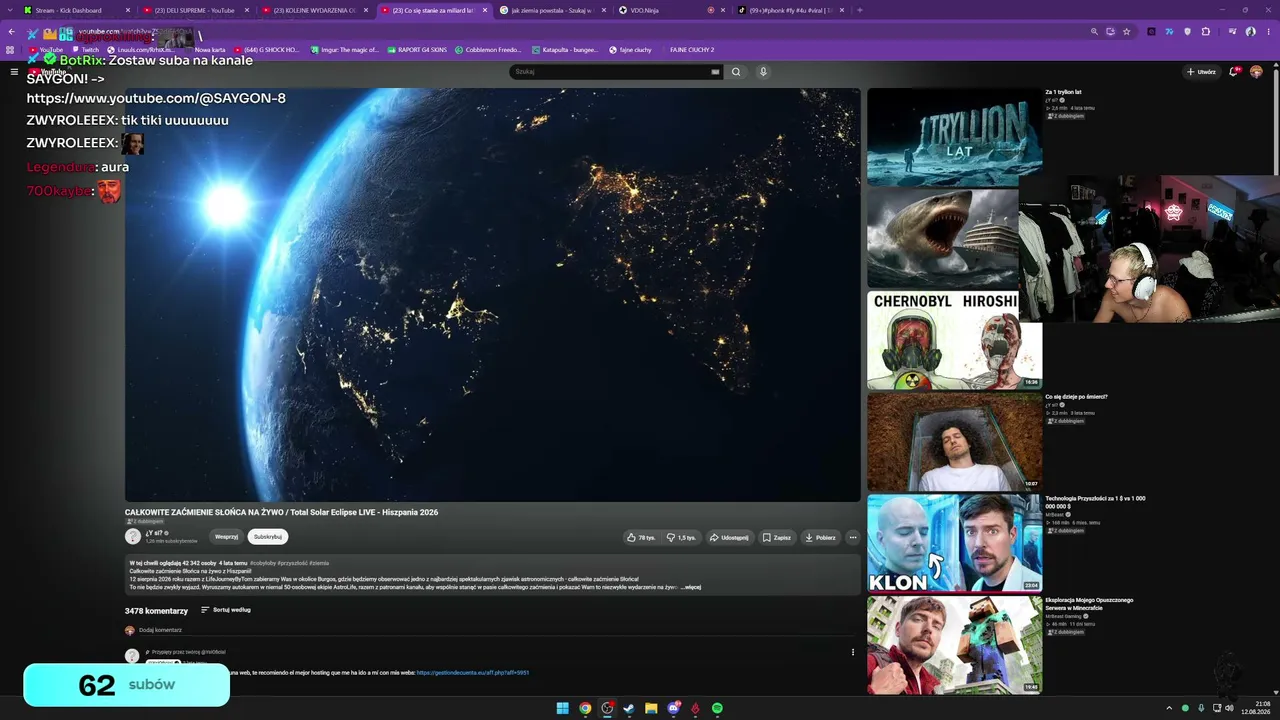This screenshot has width=1280, height=720.
Task: Start voice search with the microphone icon
Action: [763, 72]
